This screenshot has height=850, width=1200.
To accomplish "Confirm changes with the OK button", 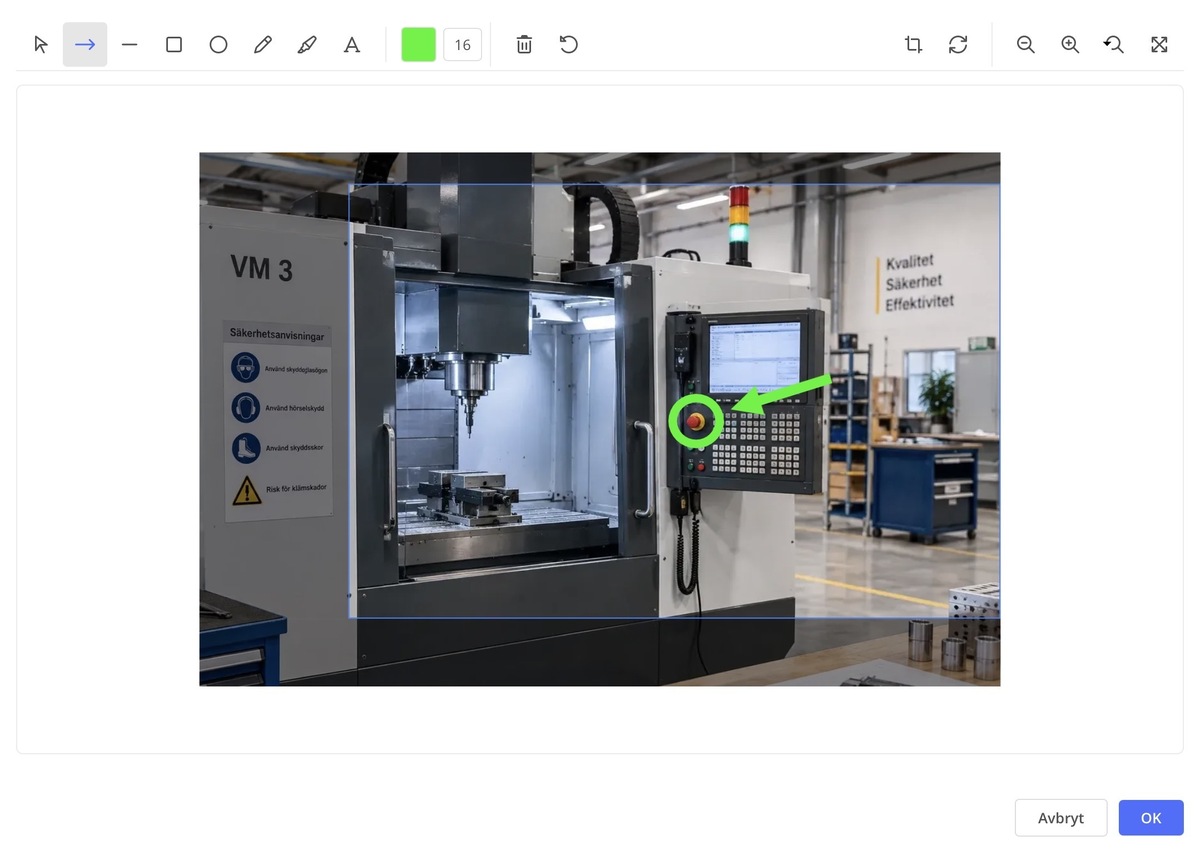I will 1151,818.
